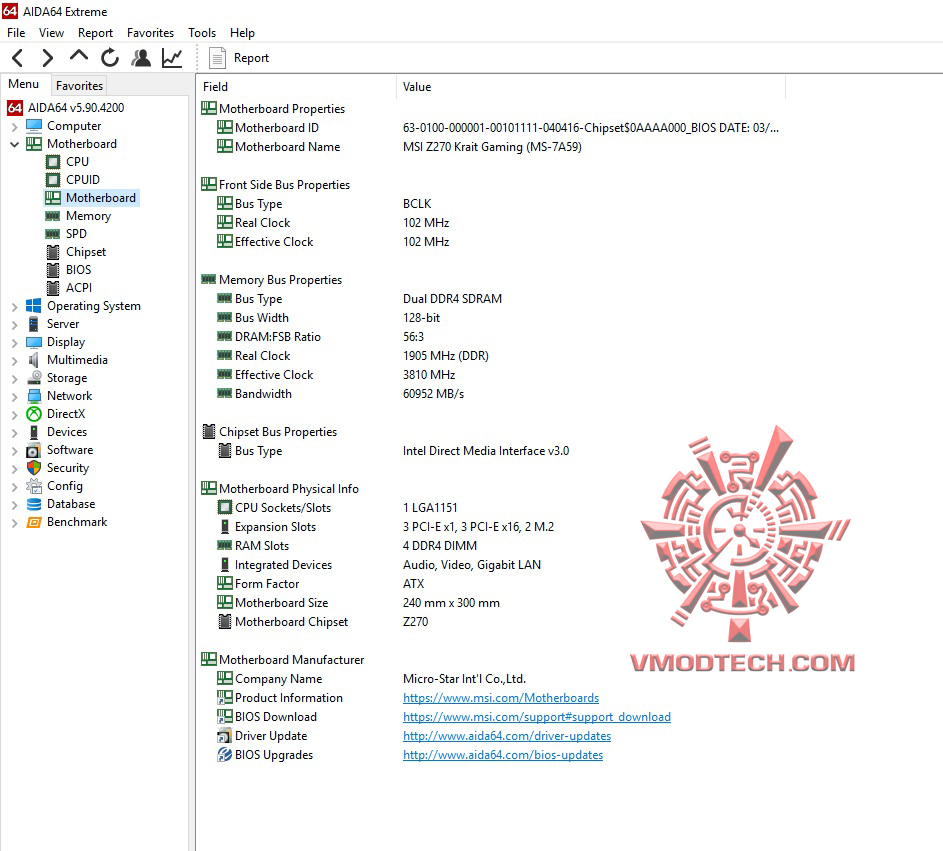Click the Display monitor icon

click(x=34, y=342)
